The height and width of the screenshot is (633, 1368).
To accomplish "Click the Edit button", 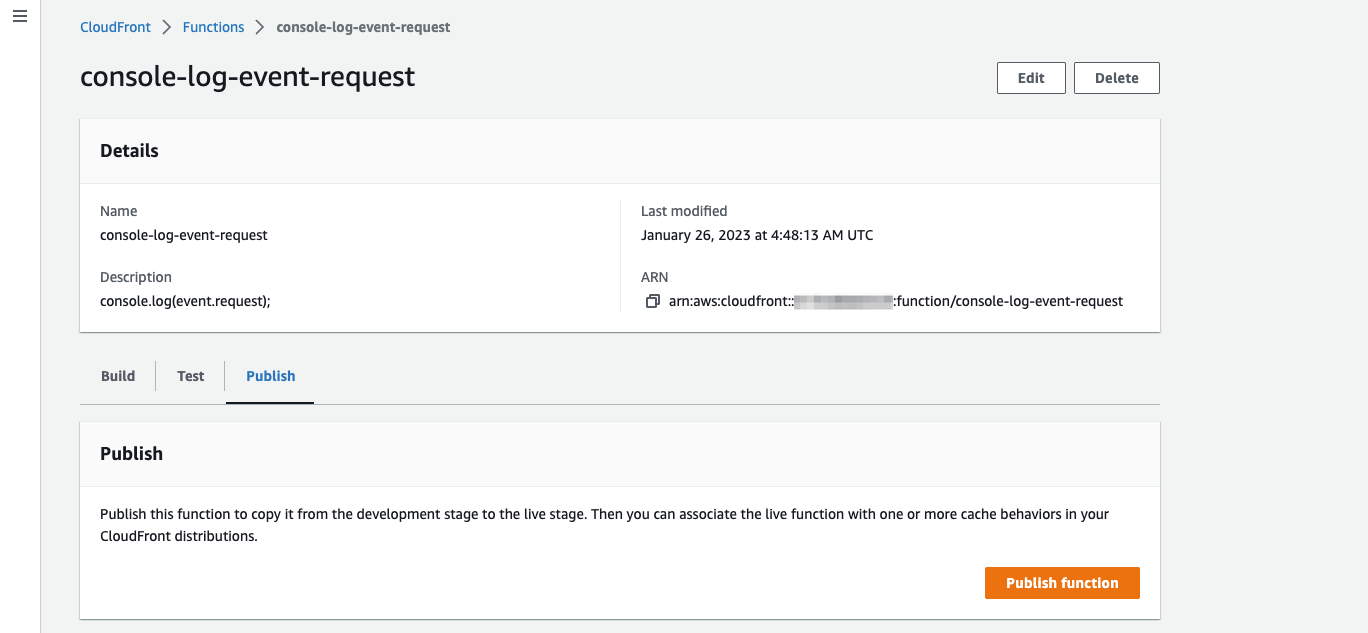I will (x=1031, y=78).
